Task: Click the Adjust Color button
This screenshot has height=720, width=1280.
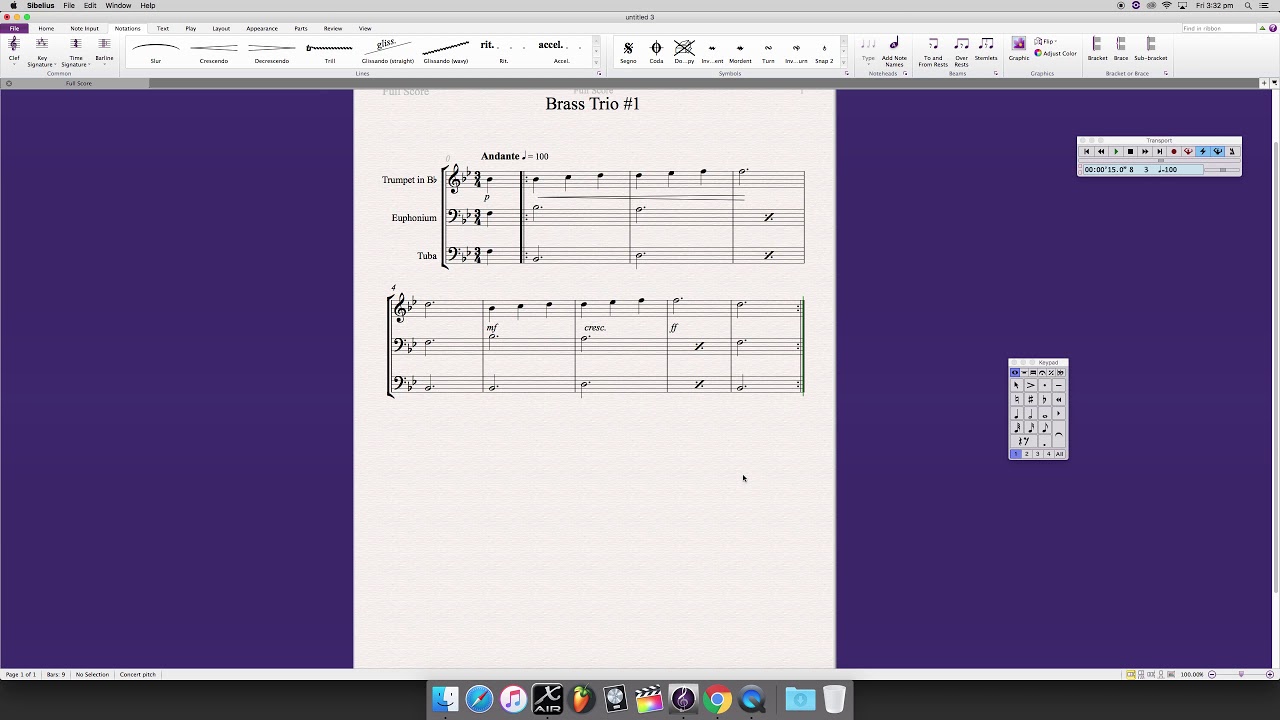Action: point(1056,53)
